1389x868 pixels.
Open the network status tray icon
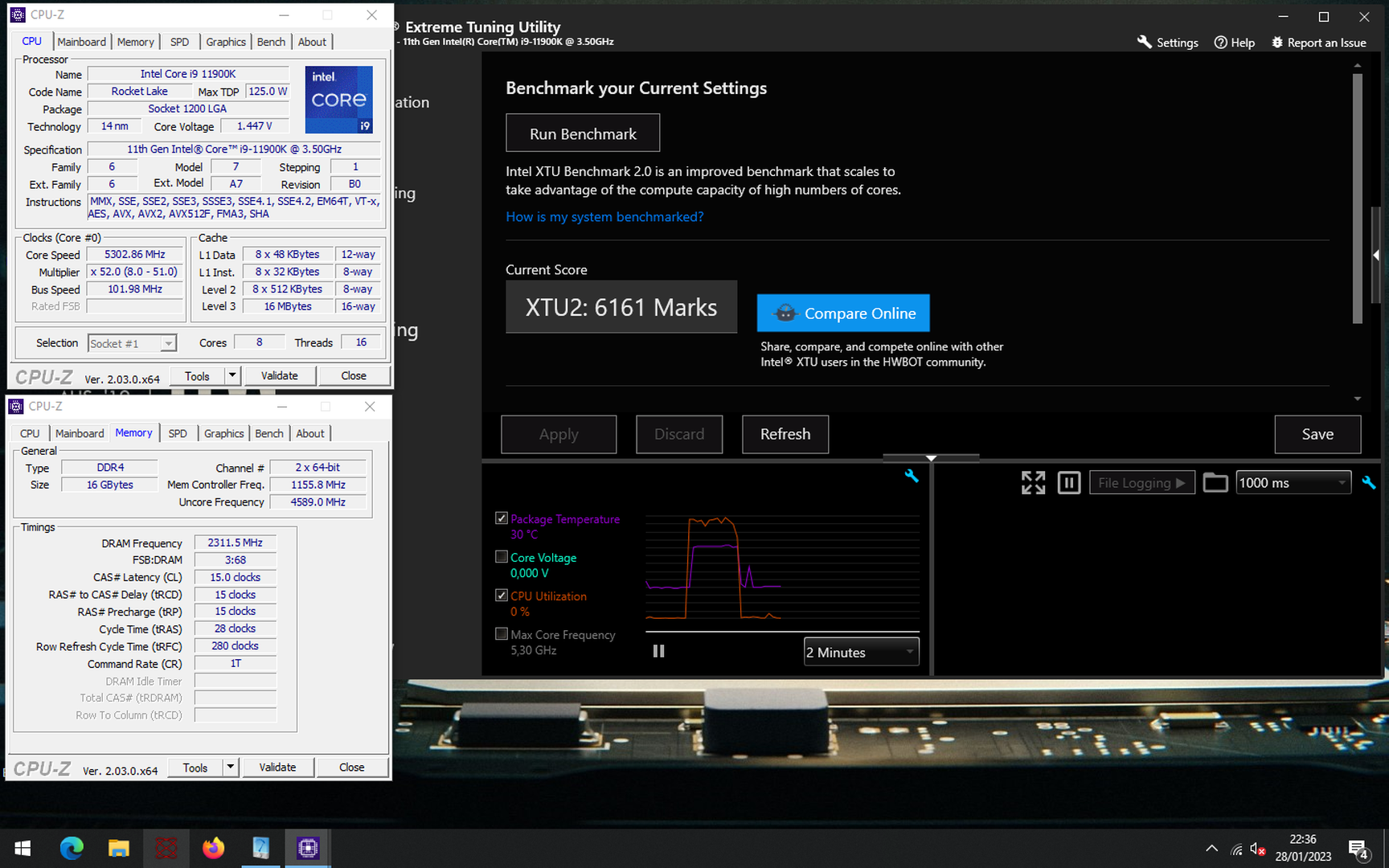pyautogui.click(x=1237, y=849)
